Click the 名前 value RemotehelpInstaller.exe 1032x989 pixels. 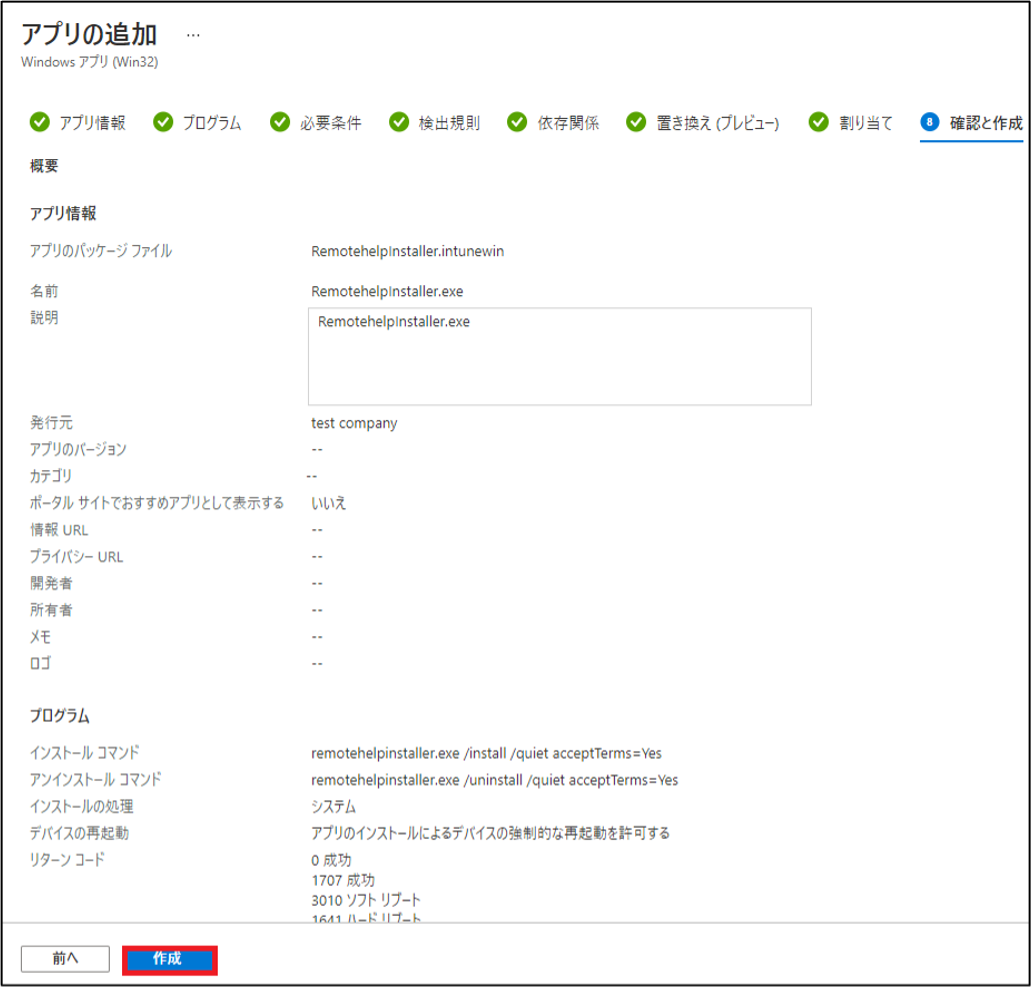coord(387,292)
